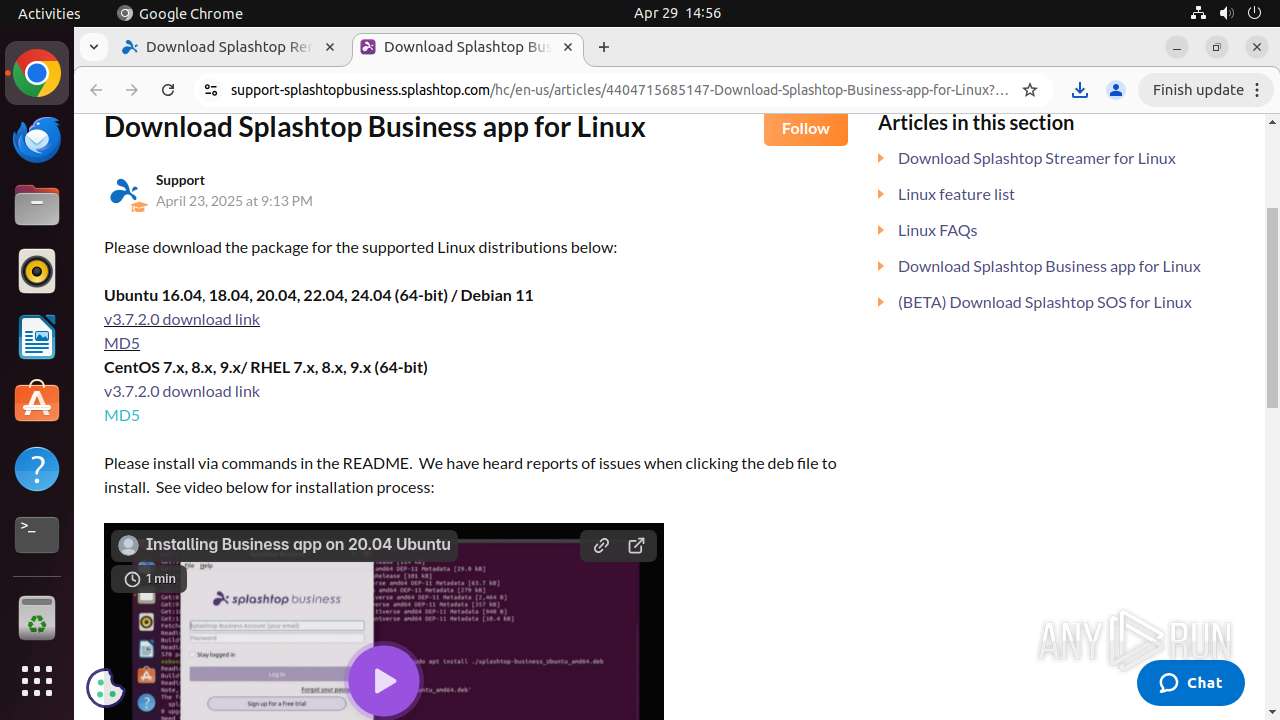This screenshot has height=720, width=1280.
Task: Click the 1 min video duration badge
Action: 149,579
